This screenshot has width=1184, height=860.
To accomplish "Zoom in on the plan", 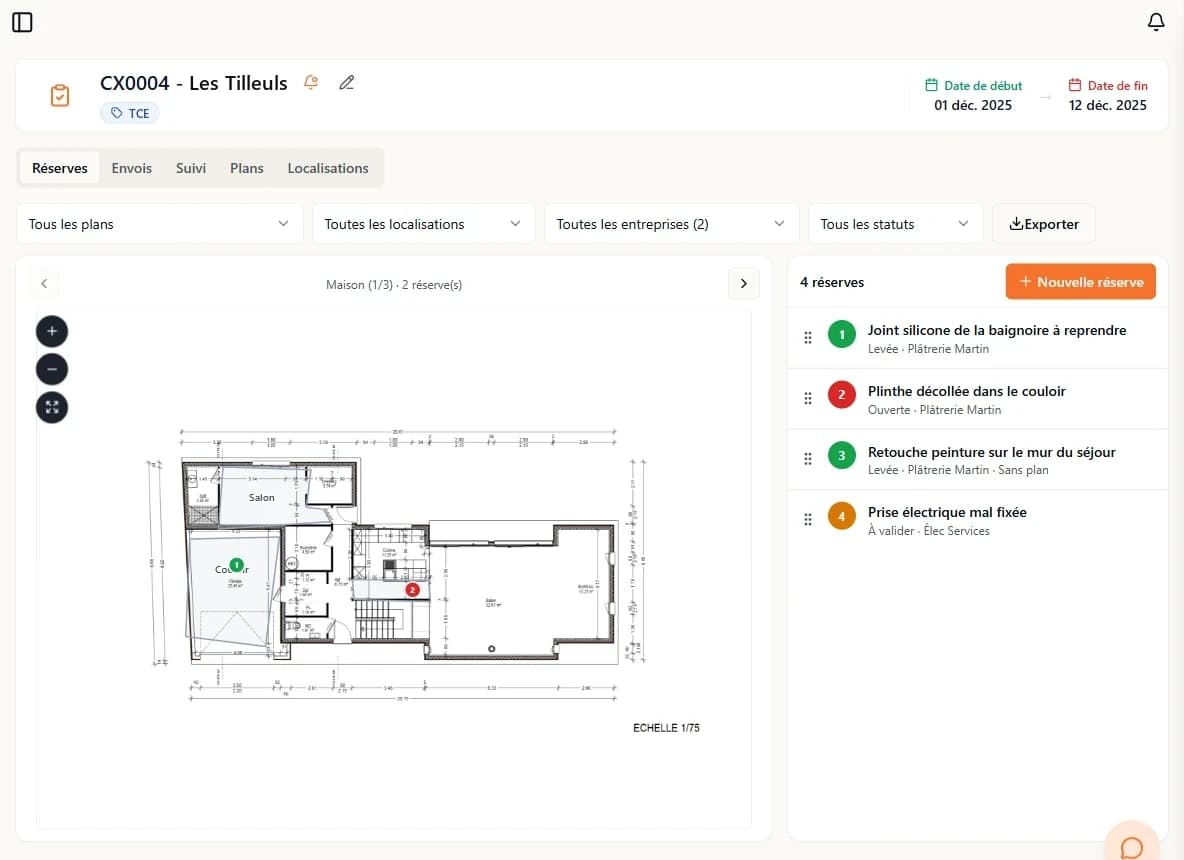I will [x=52, y=331].
